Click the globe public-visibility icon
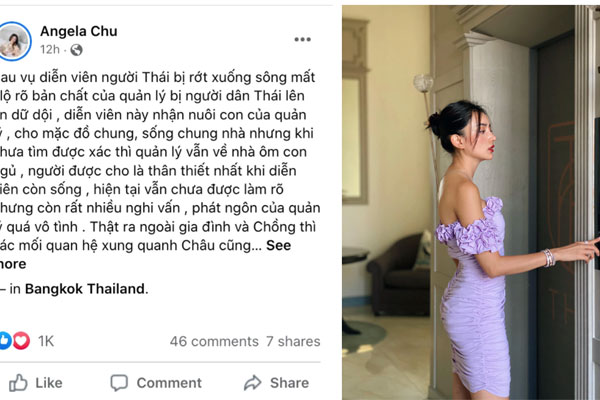This screenshot has width=600, height=400. click(x=76, y=50)
